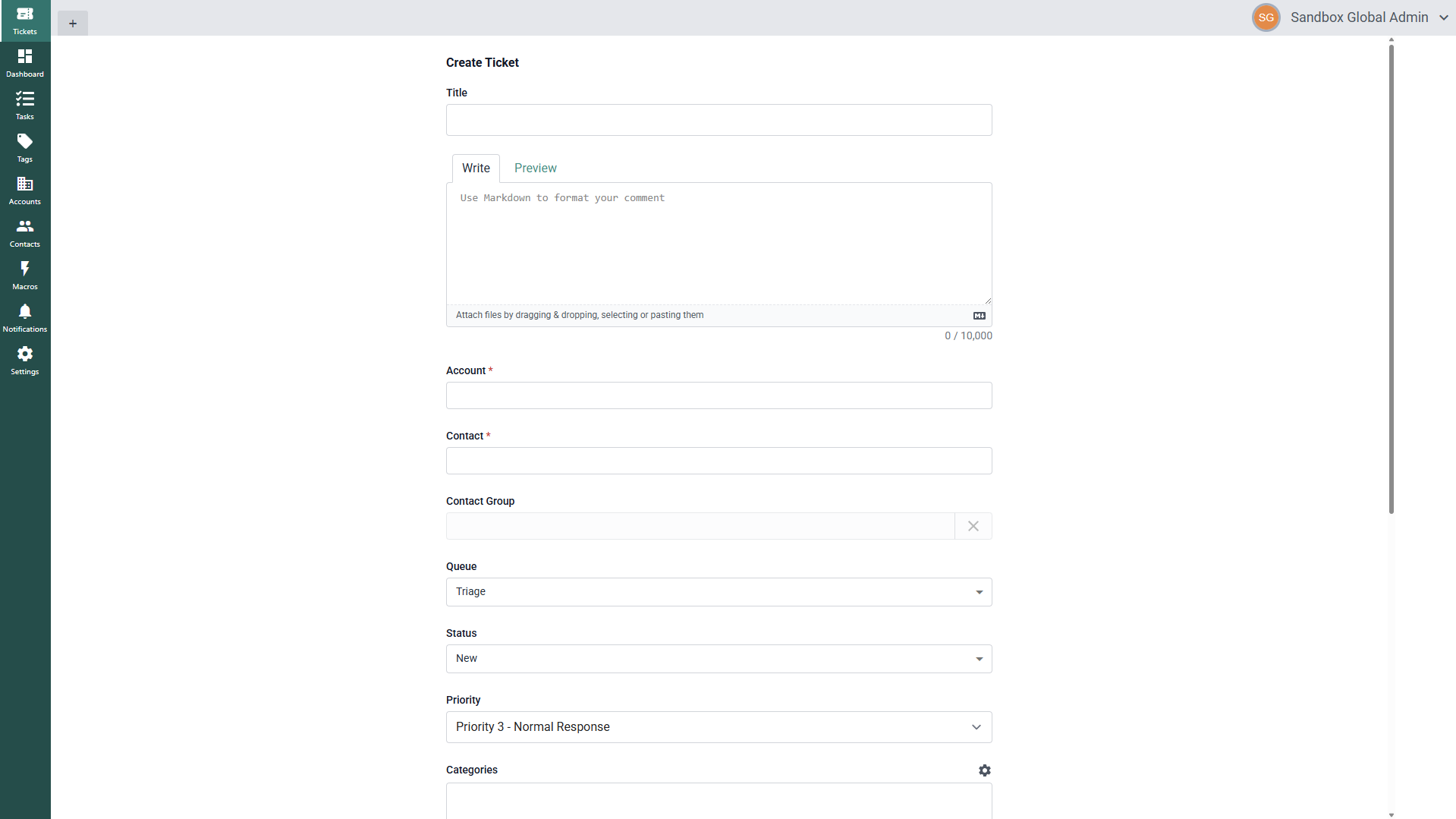Viewport: 1456px width, 819px height.
Task: Go to the Dashboard icon
Action: 25,63
